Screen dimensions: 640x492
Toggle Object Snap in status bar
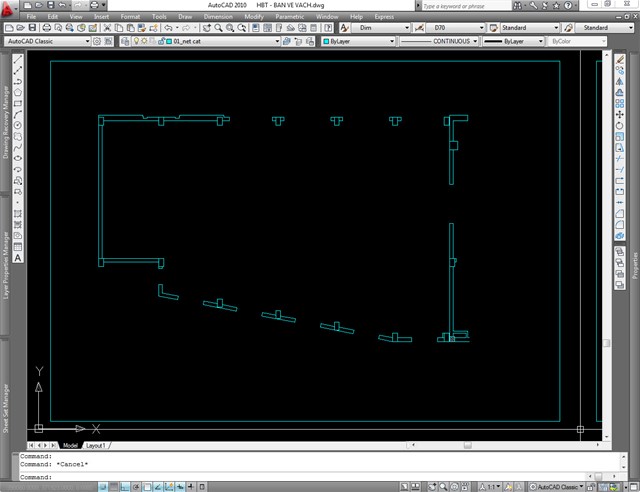(147, 487)
